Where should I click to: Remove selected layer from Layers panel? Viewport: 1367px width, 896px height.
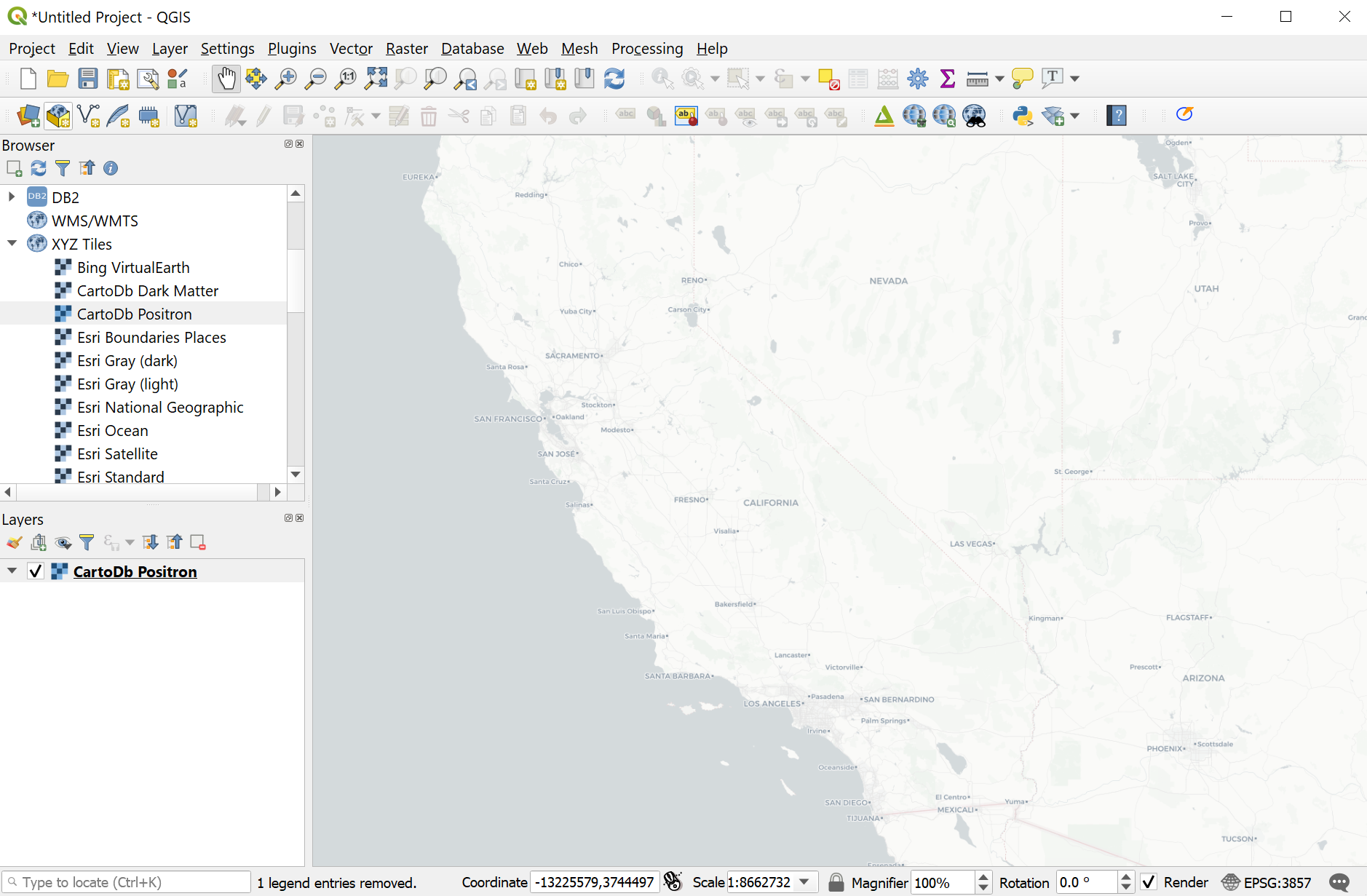pos(197,542)
